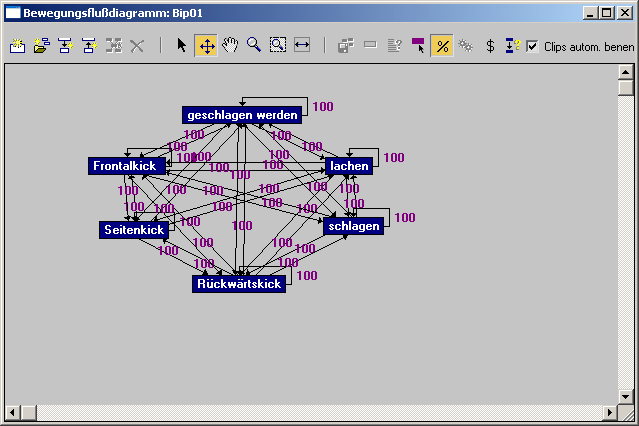Toggle the highlighted Move Clip tool
This screenshot has height=426, width=639.
tap(206, 45)
